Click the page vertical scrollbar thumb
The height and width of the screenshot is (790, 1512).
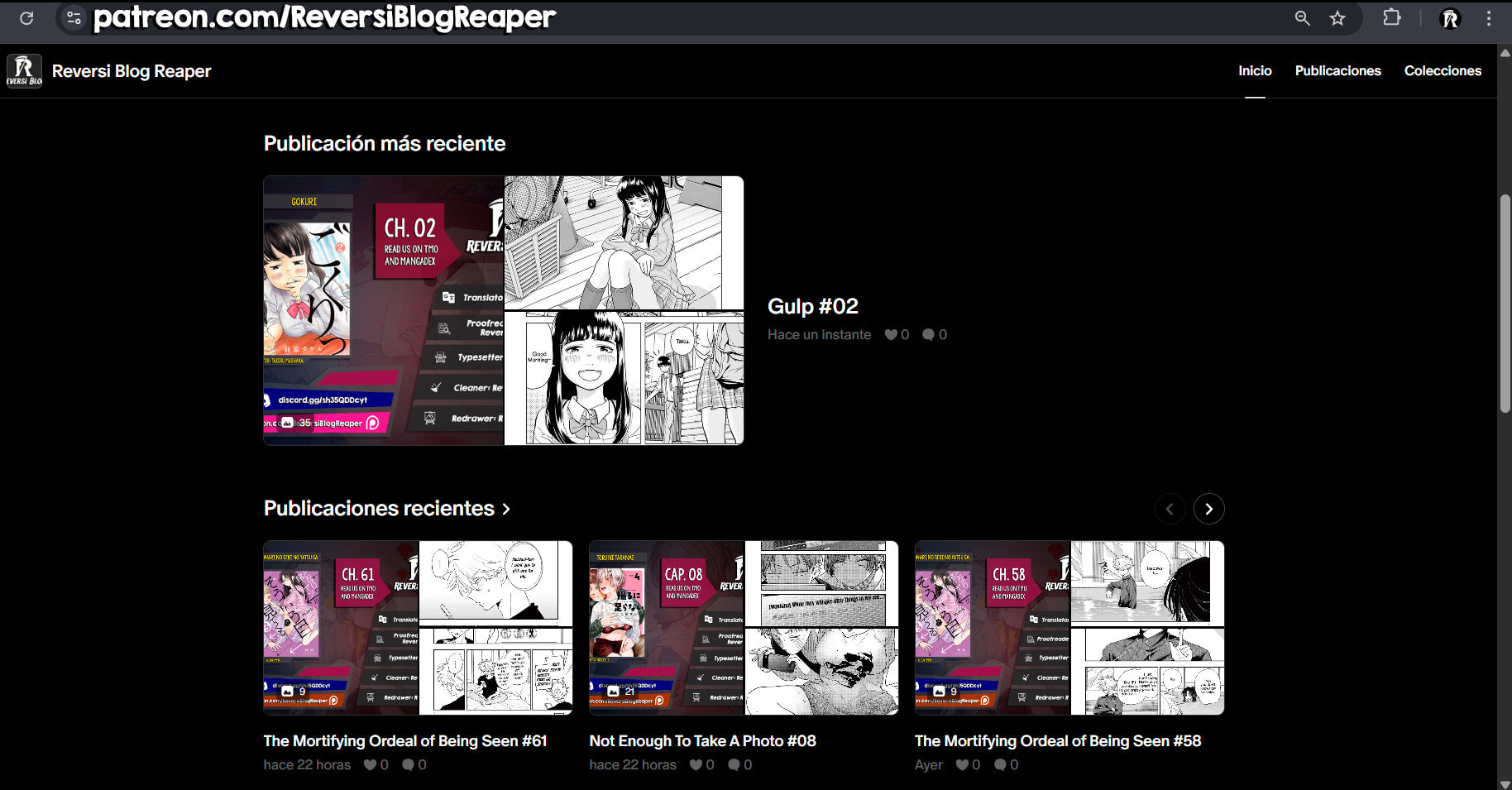(1505, 303)
